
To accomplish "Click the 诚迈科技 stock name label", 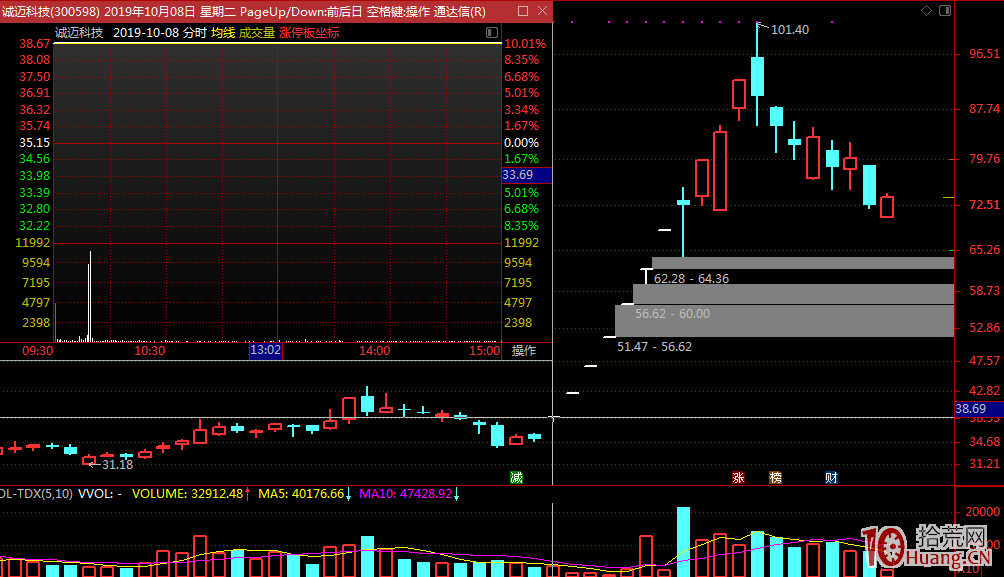I will point(79,33).
